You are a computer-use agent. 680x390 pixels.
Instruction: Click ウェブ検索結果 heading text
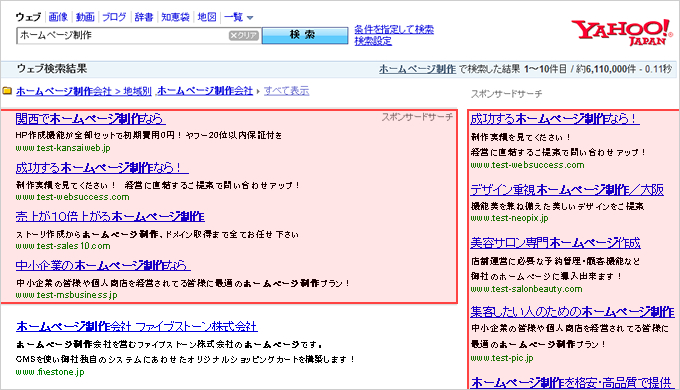[52, 69]
